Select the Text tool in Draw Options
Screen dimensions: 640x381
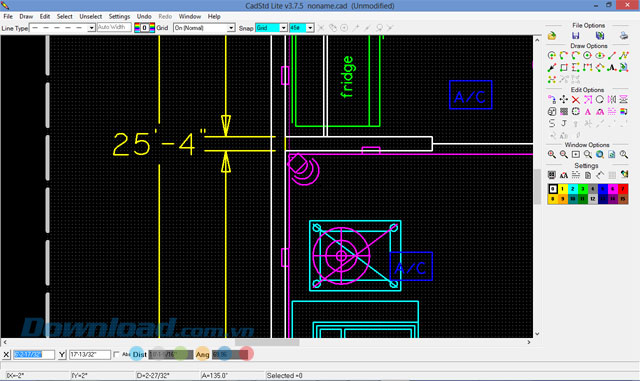click(611, 67)
